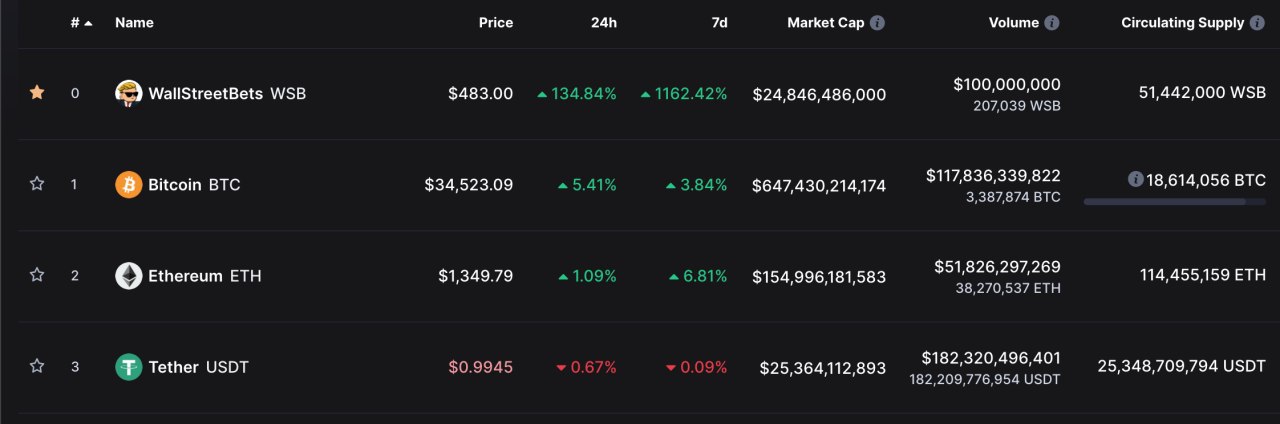Sort coins by 24h change header
Viewport: 1280px width, 424px height.
[603, 23]
